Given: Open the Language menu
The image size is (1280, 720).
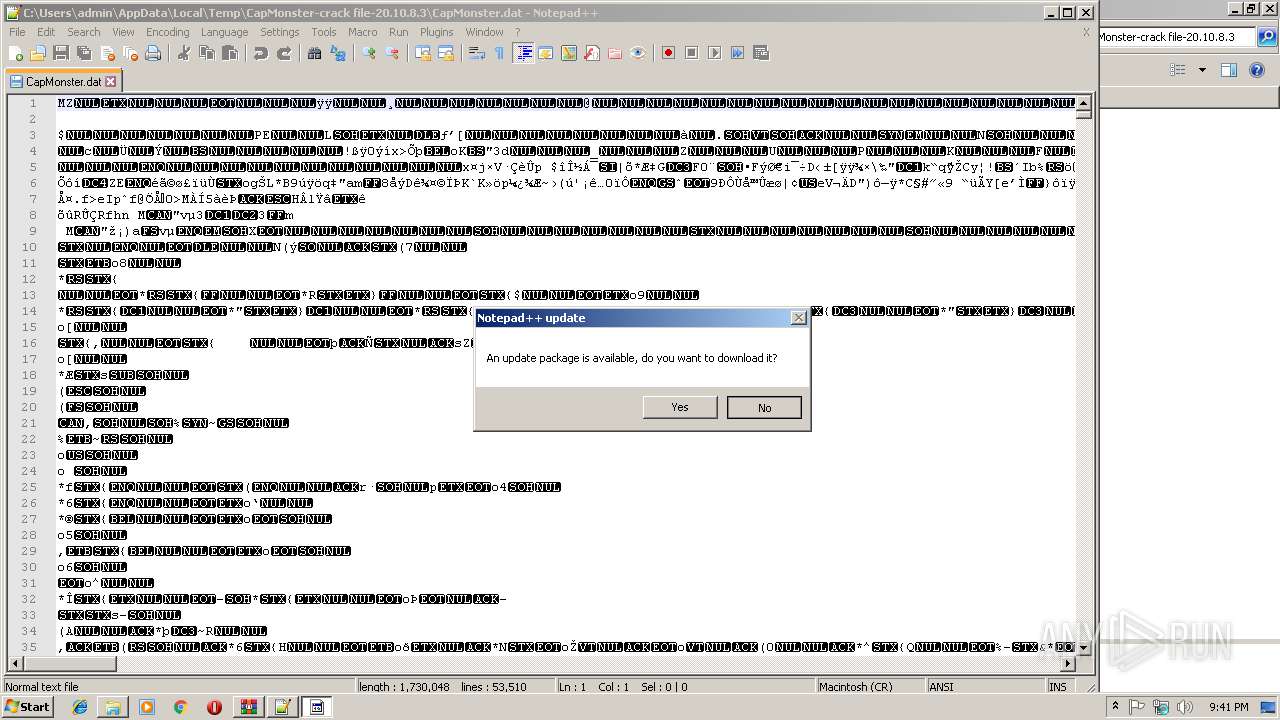Looking at the screenshot, I should point(224,32).
